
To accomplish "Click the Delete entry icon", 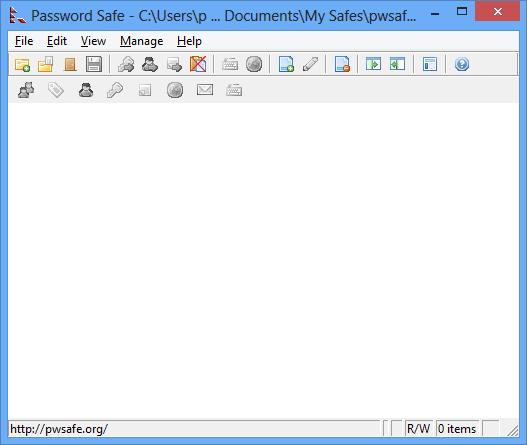I will pyautogui.click(x=342, y=64).
